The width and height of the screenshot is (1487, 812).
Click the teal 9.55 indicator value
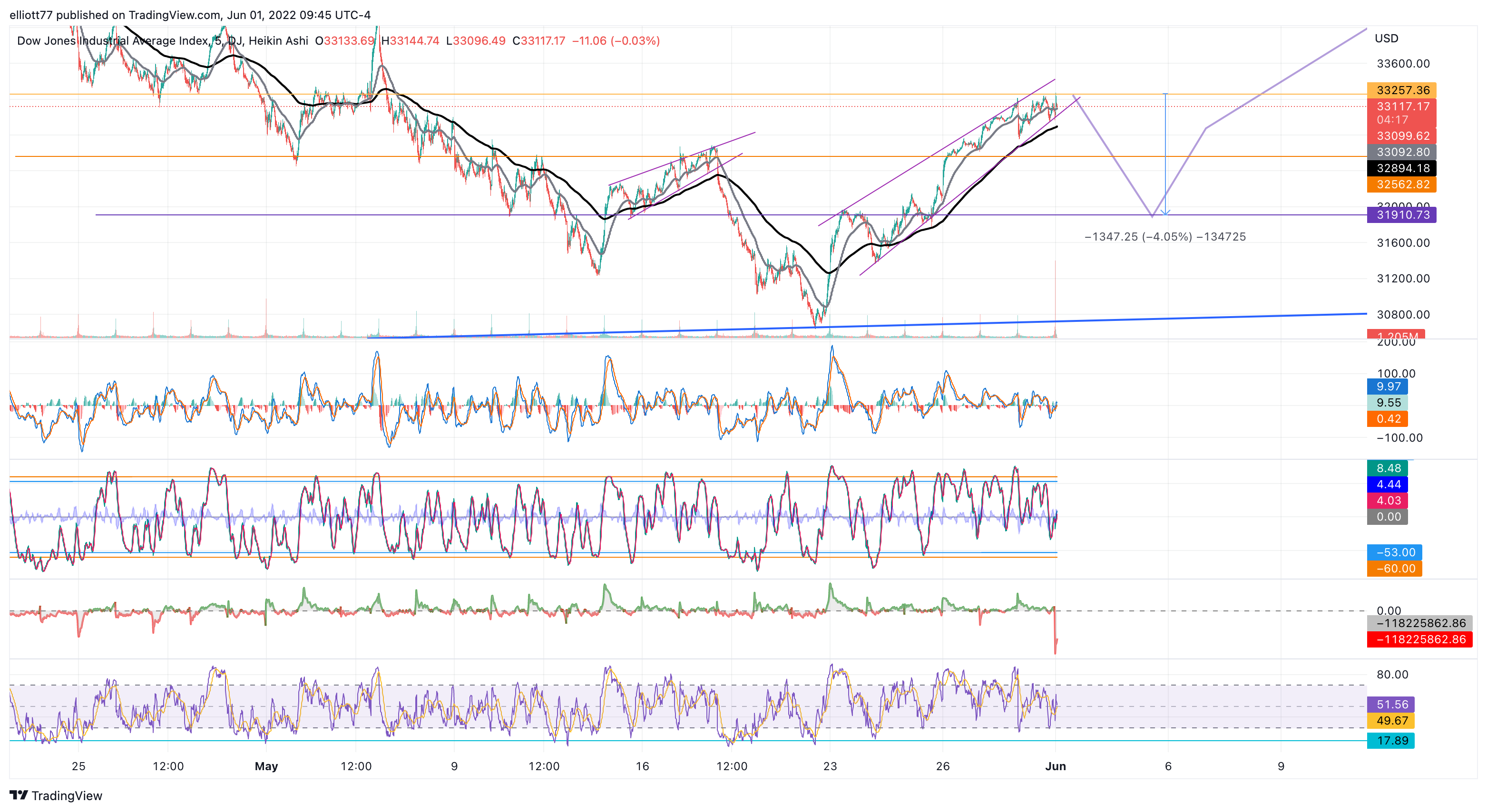(1387, 403)
